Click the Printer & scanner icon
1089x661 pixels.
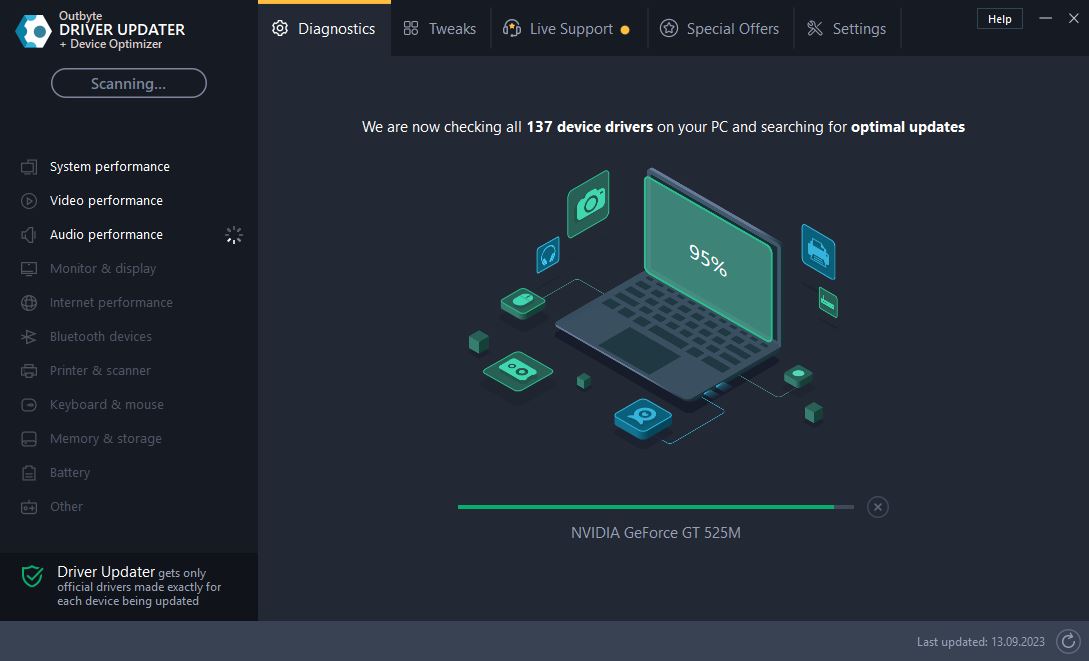coord(28,371)
